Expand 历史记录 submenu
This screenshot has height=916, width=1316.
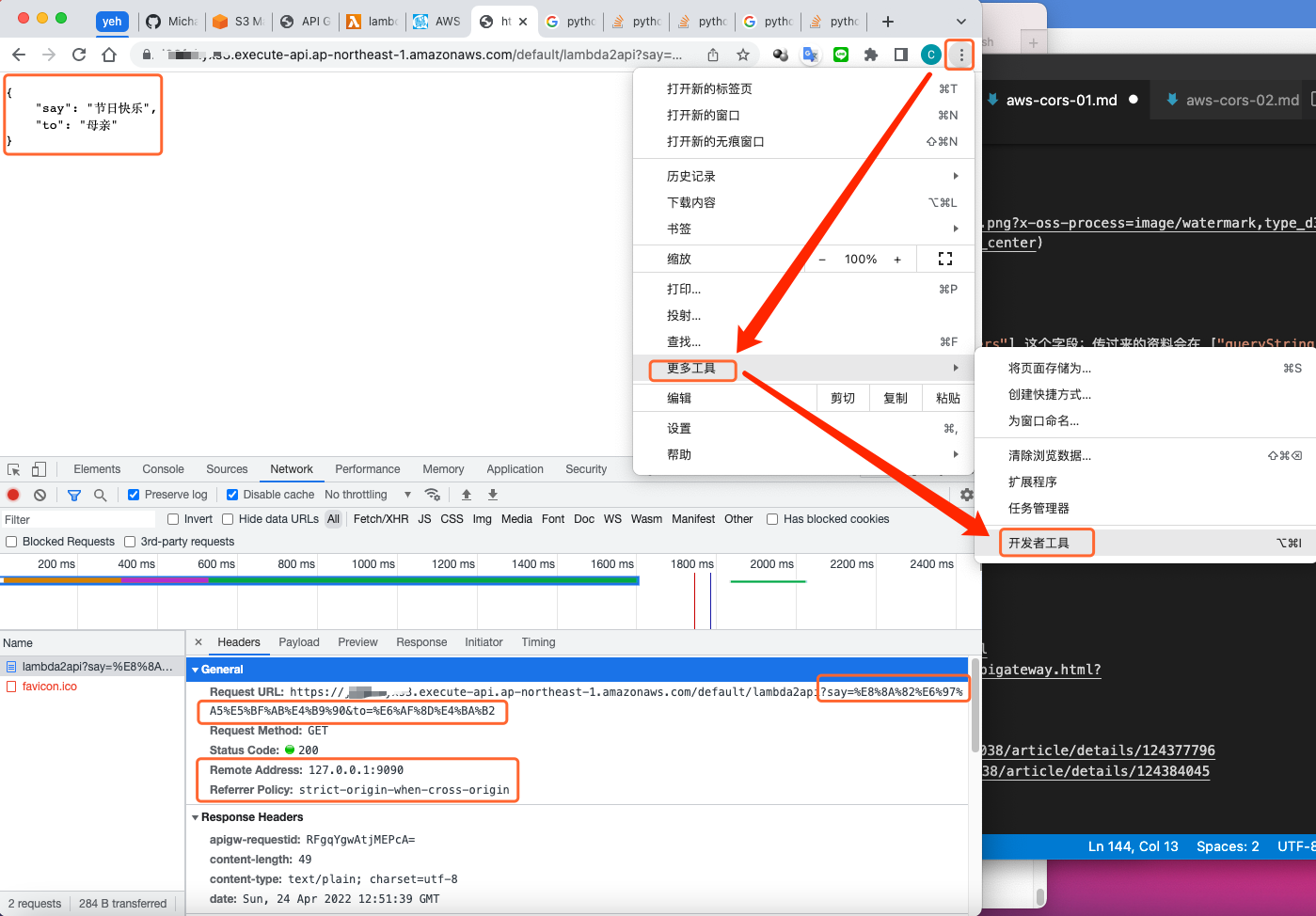click(x=803, y=176)
